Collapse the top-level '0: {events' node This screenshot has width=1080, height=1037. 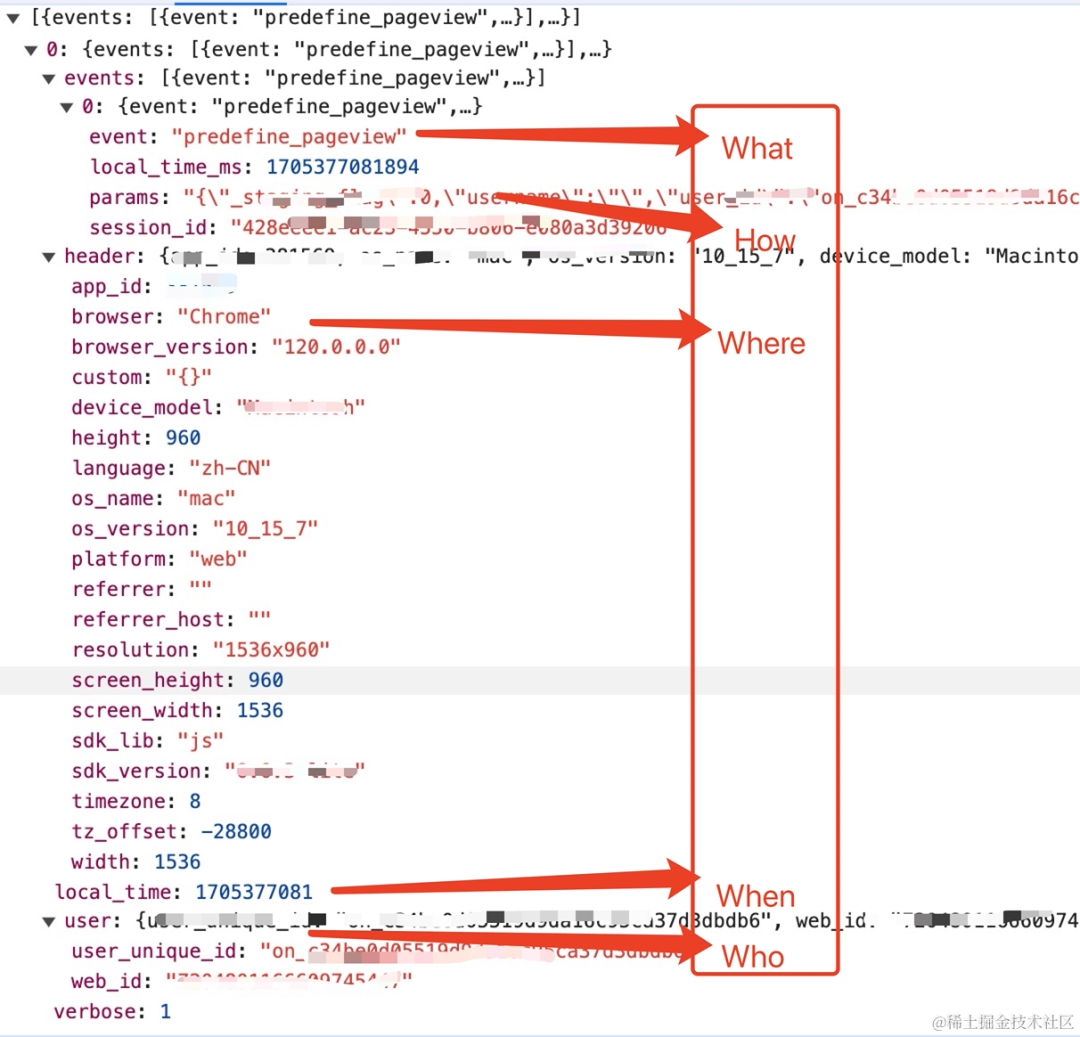[x=31, y=50]
